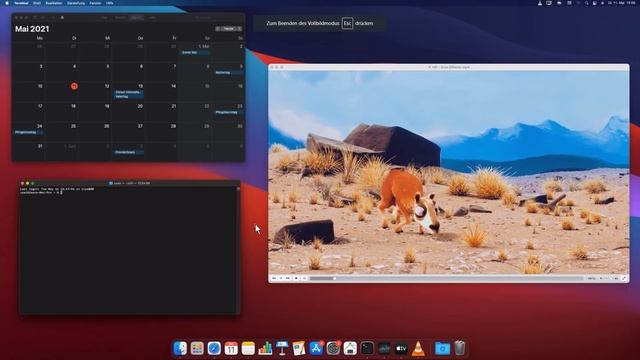Open Apple TV in the dock
The image size is (640, 360).
pos(401,348)
